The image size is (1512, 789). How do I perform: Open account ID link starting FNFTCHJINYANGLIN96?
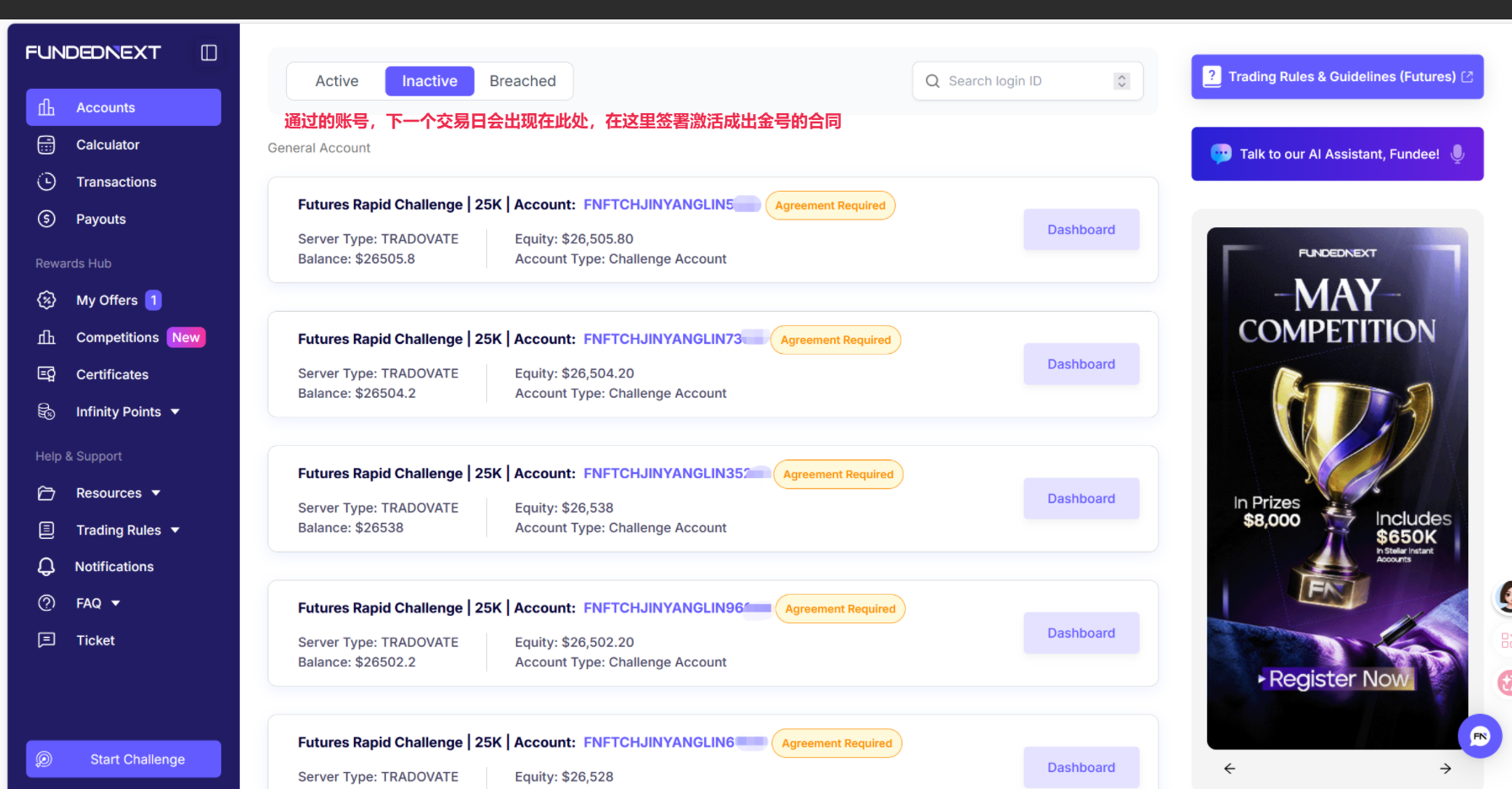click(677, 607)
